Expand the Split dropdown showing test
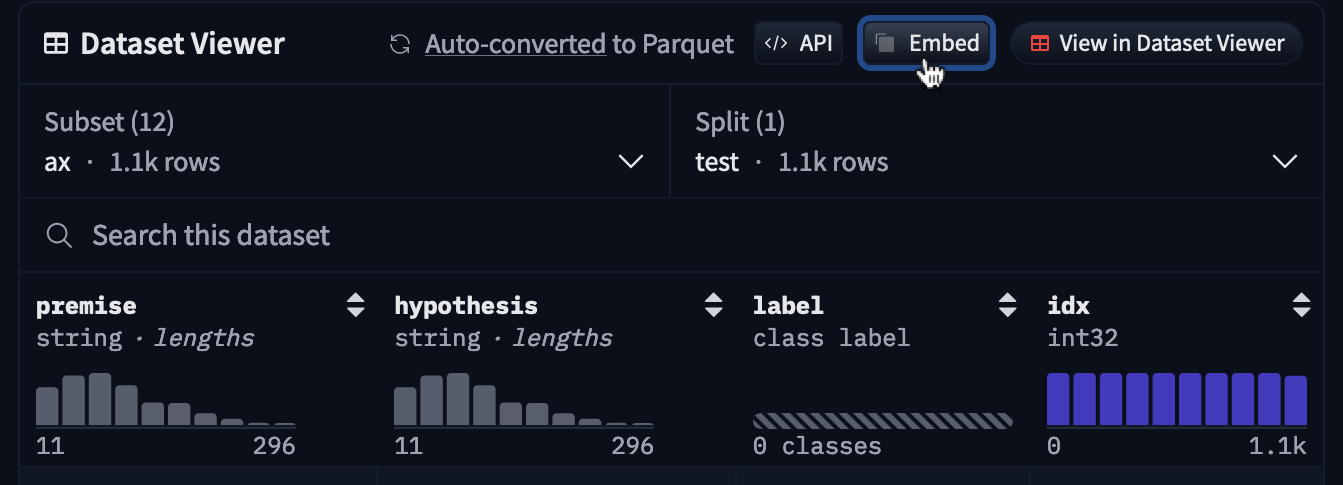Image resolution: width=1343 pixels, height=485 pixels. pos(995,142)
